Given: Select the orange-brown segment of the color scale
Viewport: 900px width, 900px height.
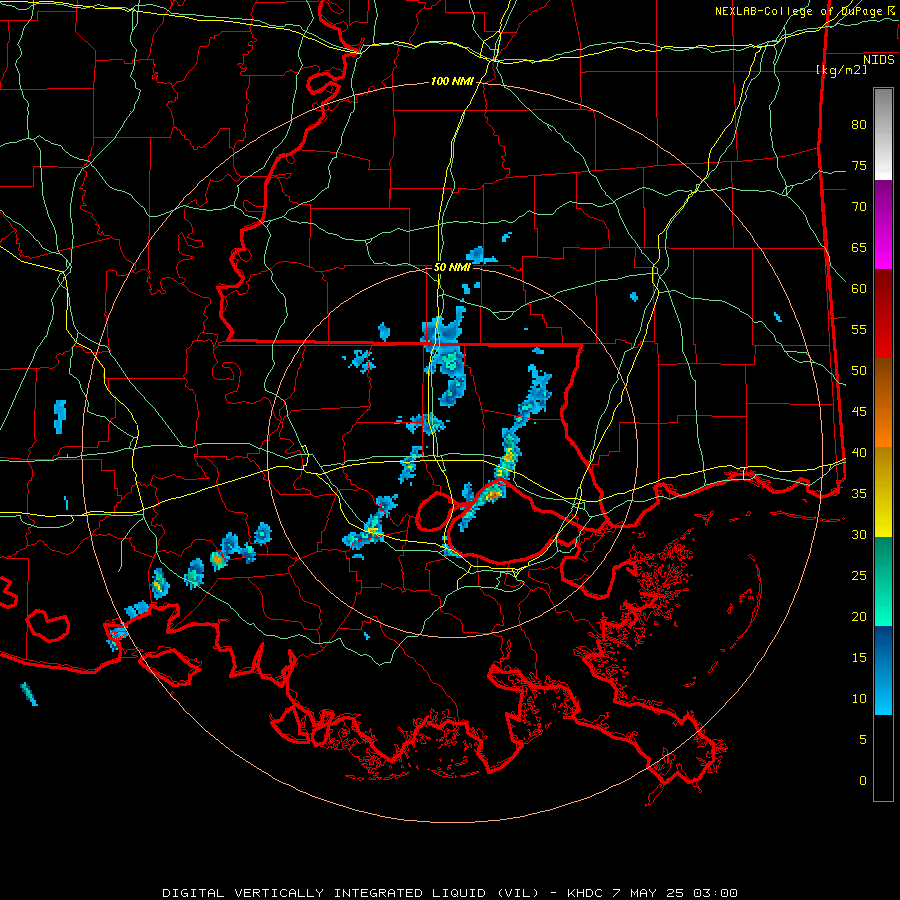Looking at the screenshot, I should click(883, 403).
